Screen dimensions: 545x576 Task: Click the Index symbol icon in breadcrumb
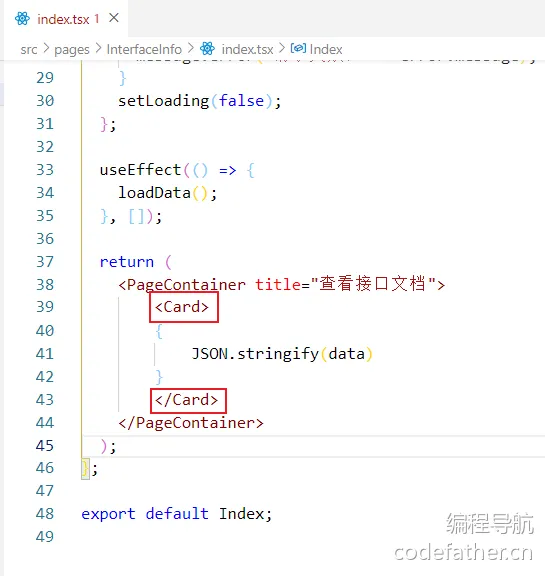click(x=298, y=48)
